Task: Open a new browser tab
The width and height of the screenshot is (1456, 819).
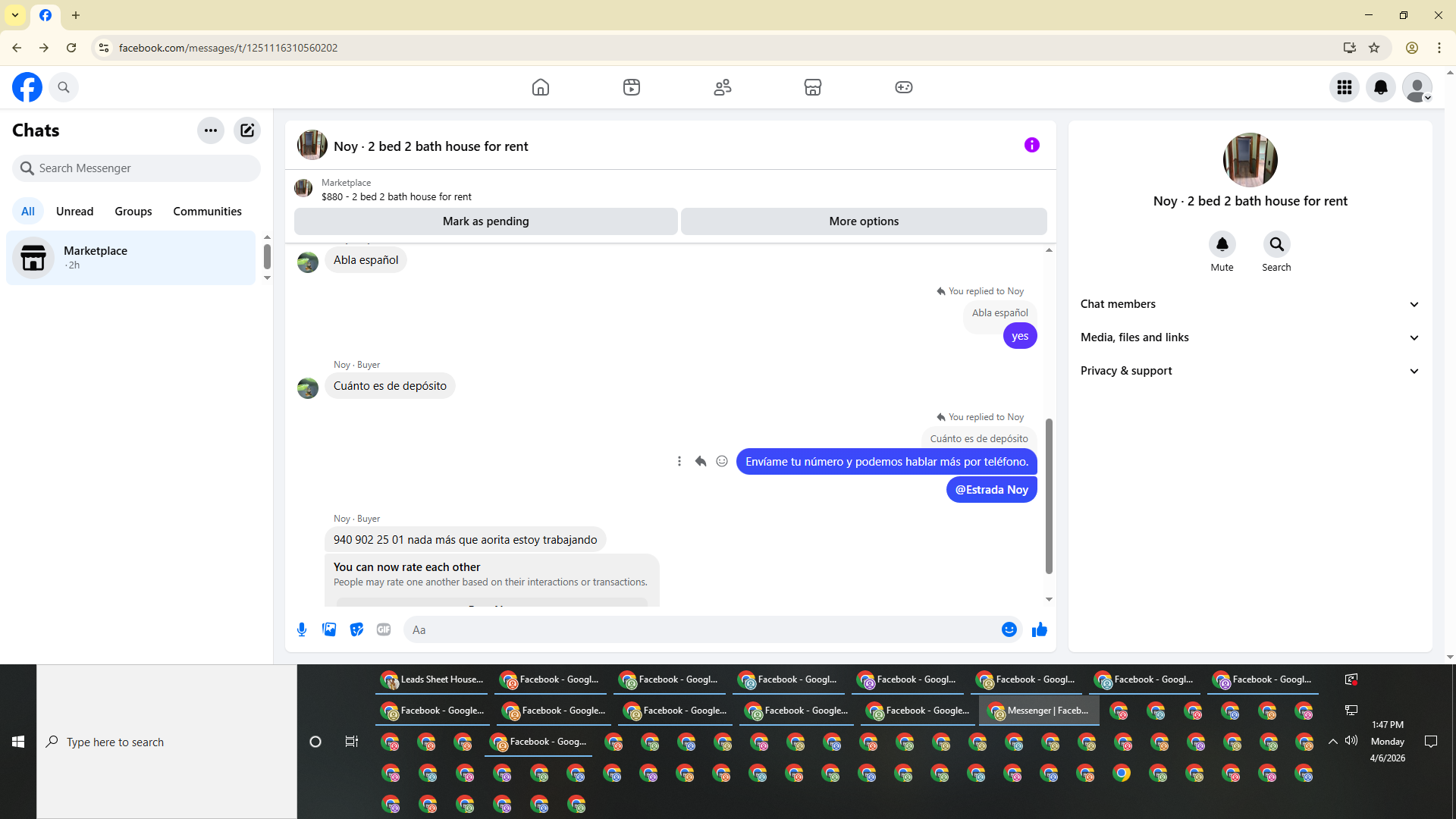Action: pyautogui.click(x=76, y=15)
